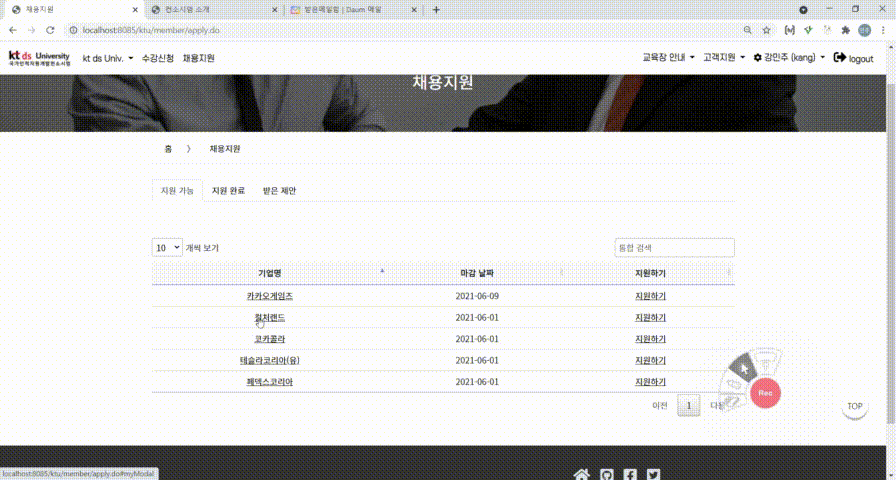The height and width of the screenshot is (480, 896).
Task: Click 지원하기 in the 테슬라코리아(유) row
Action: click(x=650, y=361)
